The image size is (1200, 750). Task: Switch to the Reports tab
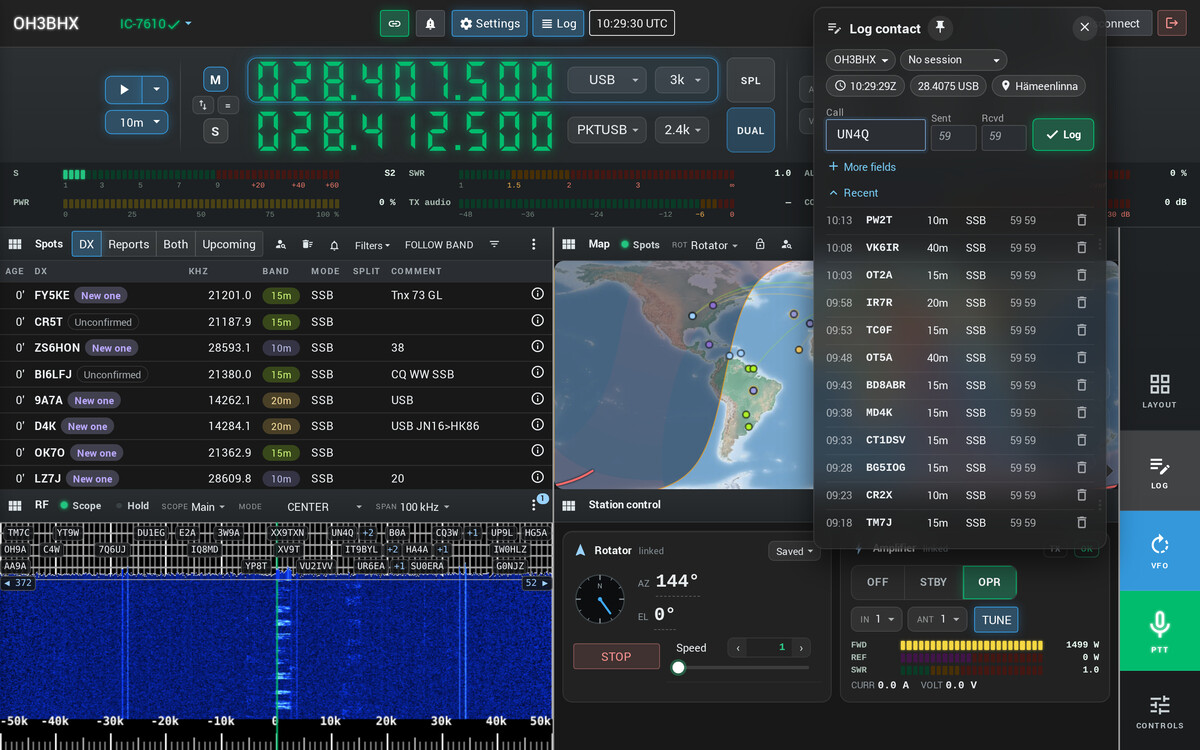tap(129, 244)
